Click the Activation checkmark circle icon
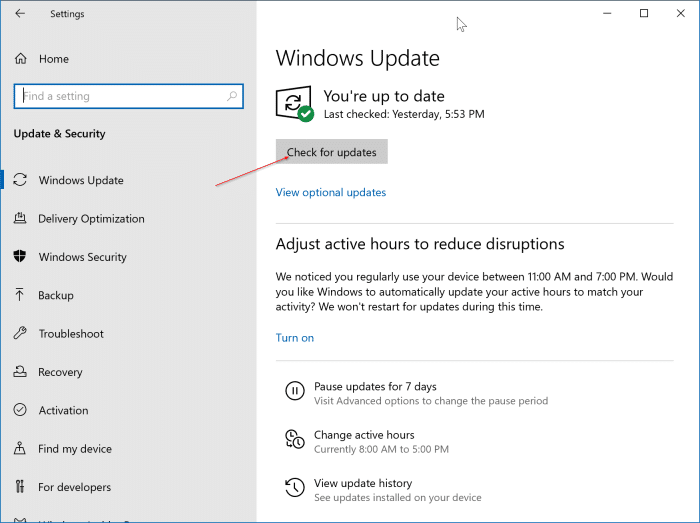This screenshot has height=523, width=700. pyautogui.click(x=20, y=410)
